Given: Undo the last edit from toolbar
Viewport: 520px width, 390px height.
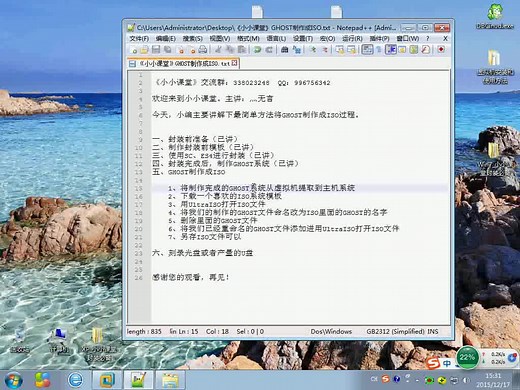Looking at the screenshot, I should coord(257,50).
